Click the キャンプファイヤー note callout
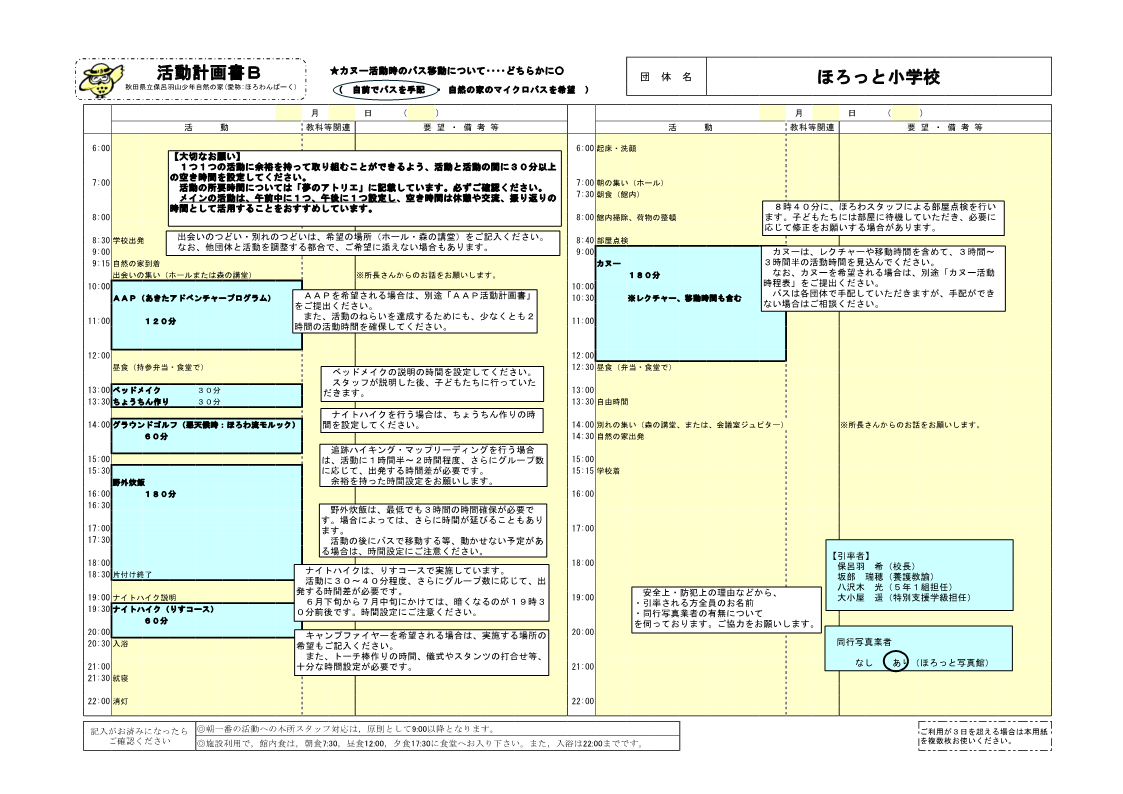This screenshot has width=1123, height=794. click(423, 651)
